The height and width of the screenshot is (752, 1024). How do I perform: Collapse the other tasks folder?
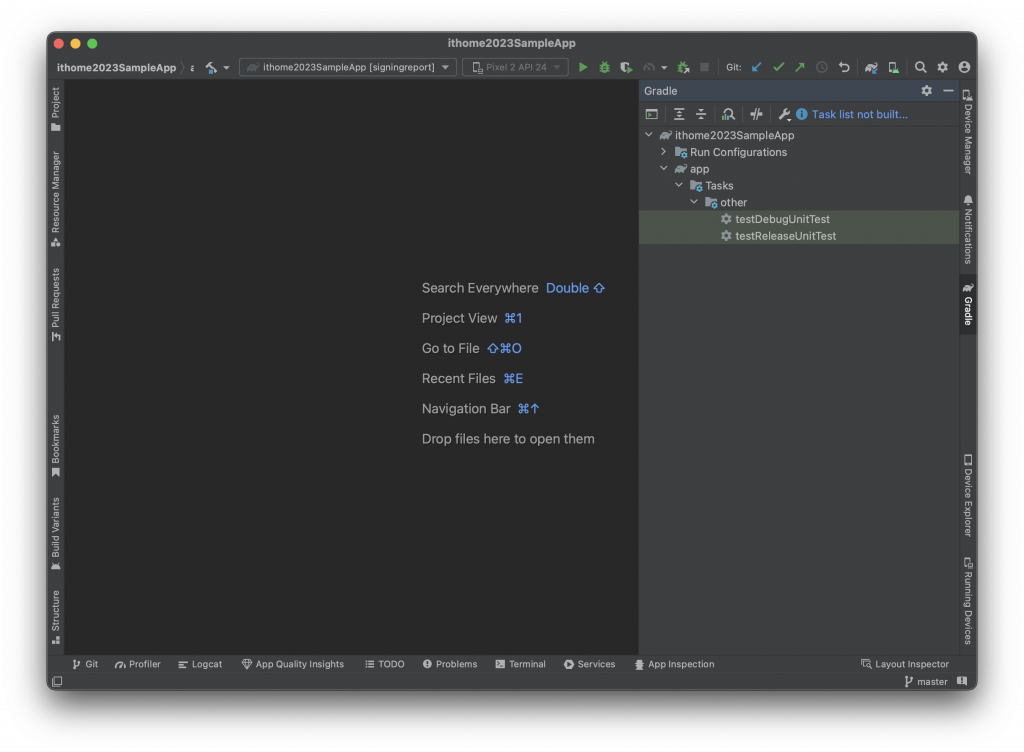(x=694, y=202)
